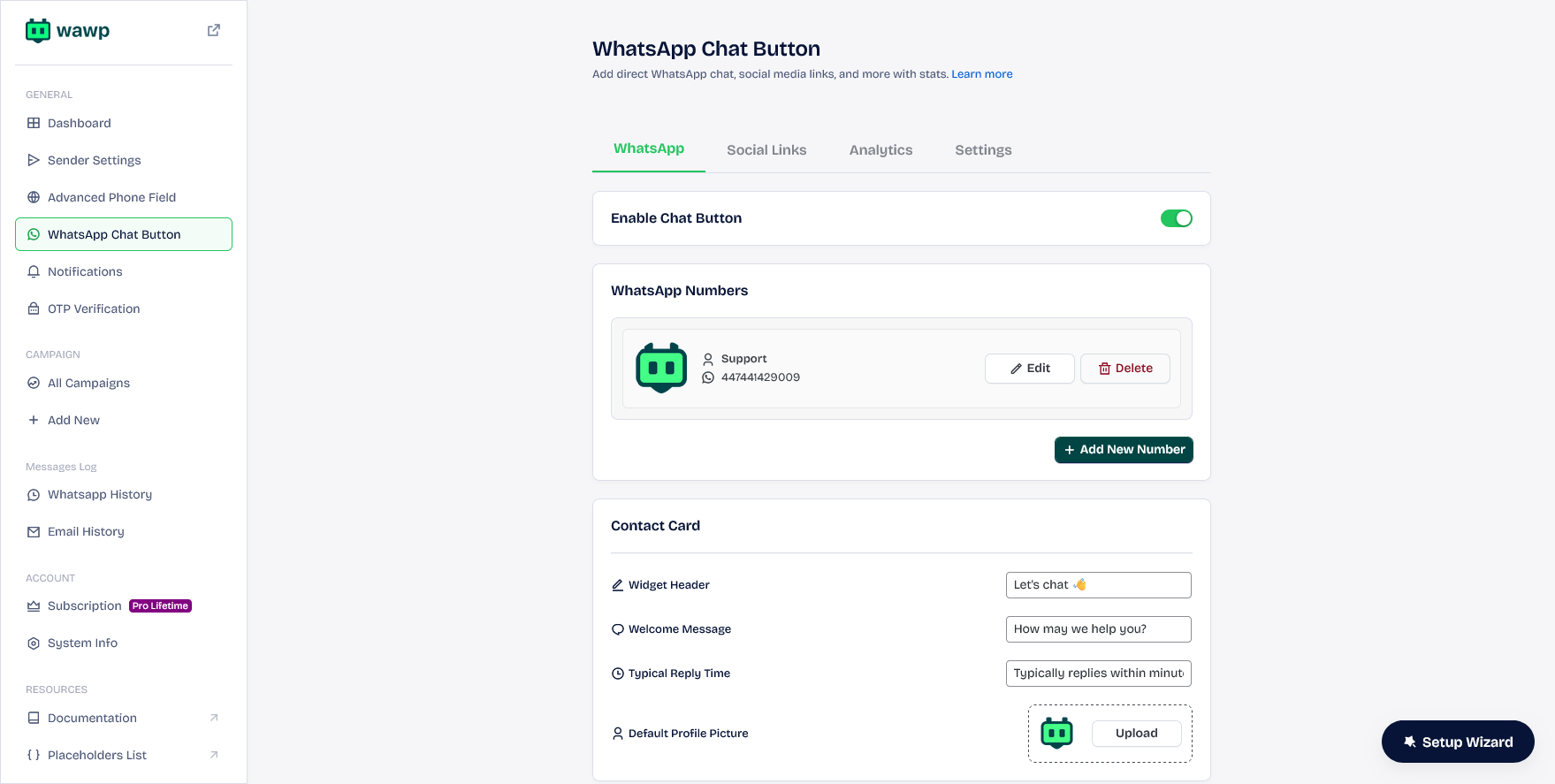
Task: Click Placeholders List external arrow icon
Action: point(214,755)
